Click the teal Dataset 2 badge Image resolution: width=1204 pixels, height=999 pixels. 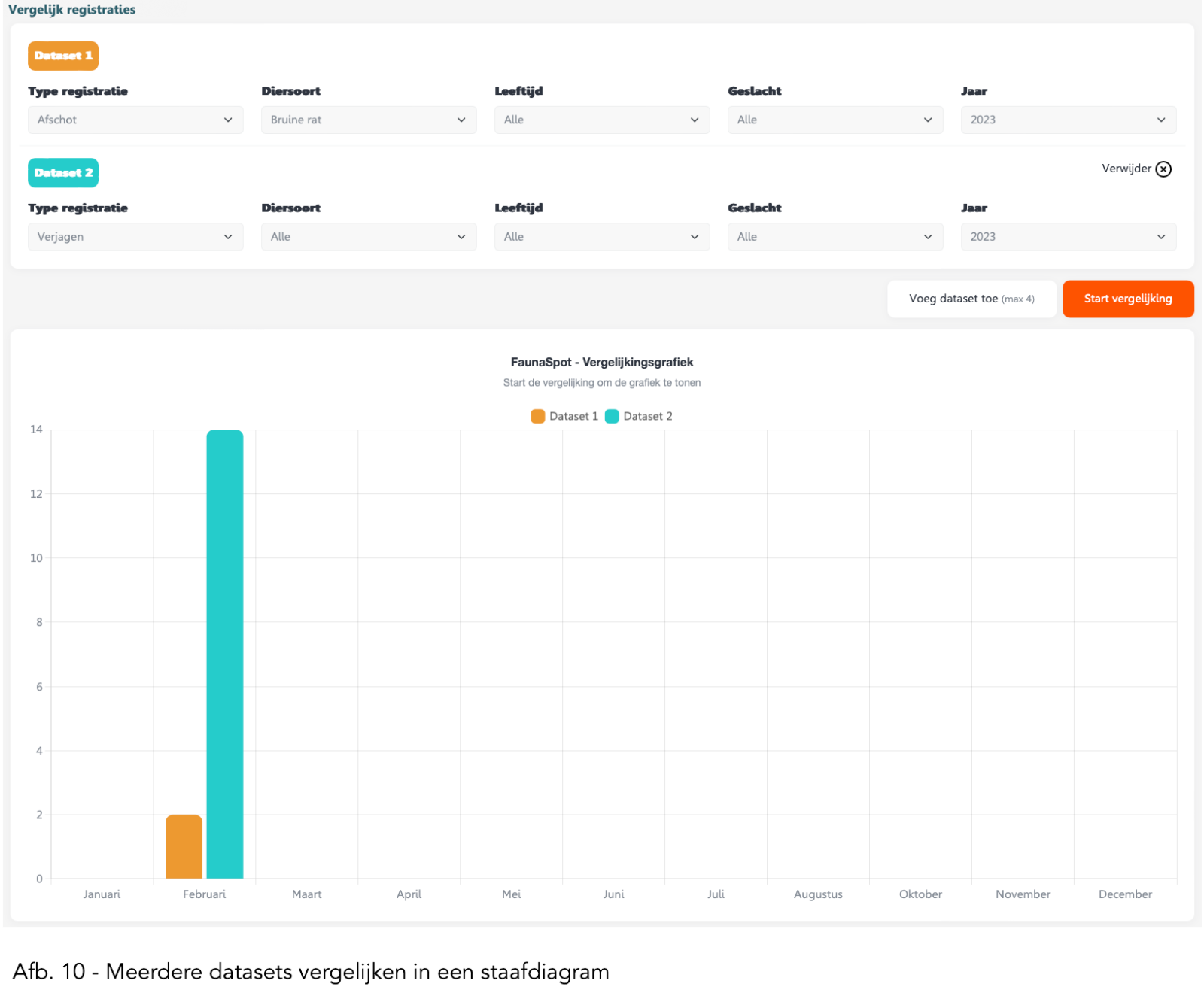(63, 173)
